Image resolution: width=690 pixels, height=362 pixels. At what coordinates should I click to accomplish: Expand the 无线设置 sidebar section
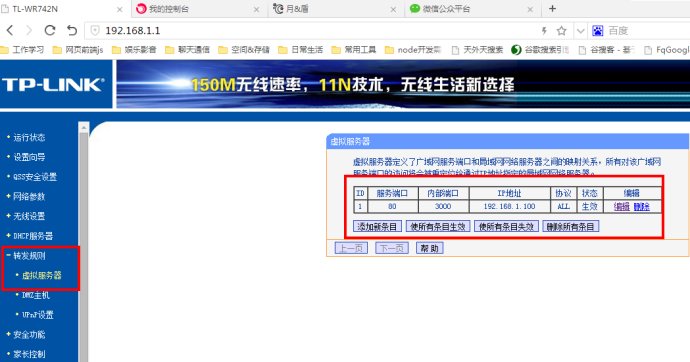(29, 216)
